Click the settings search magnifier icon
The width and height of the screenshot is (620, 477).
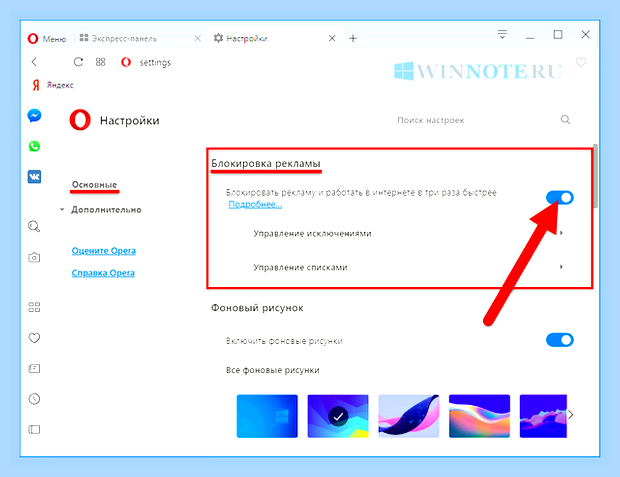click(565, 119)
